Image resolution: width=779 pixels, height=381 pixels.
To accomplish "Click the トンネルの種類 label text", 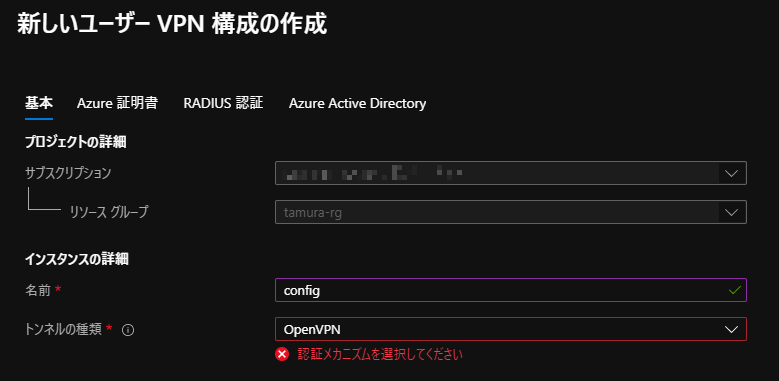I will pyautogui.click(x=64, y=329).
